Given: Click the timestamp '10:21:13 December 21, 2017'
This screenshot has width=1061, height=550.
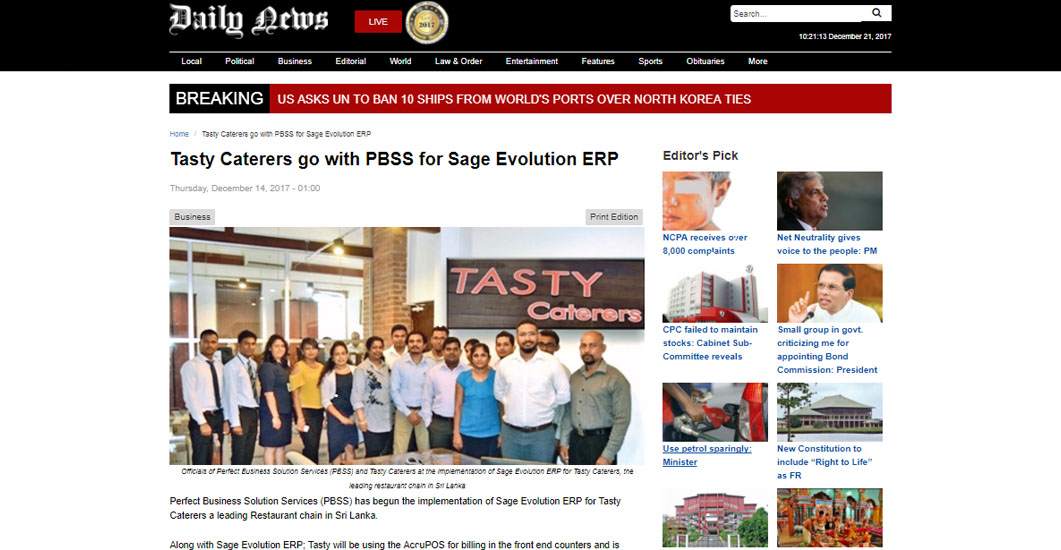Looking at the screenshot, I should click(x=844, y=37).
